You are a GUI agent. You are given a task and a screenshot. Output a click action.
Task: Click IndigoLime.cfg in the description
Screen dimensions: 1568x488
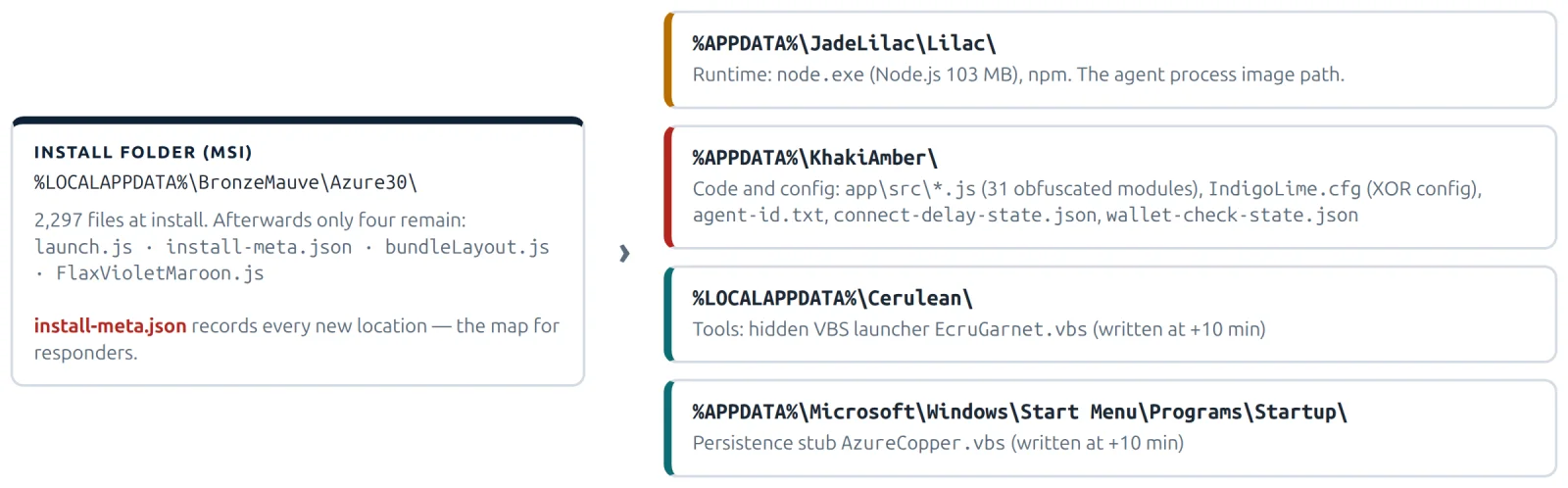[x=1285, y=188]
